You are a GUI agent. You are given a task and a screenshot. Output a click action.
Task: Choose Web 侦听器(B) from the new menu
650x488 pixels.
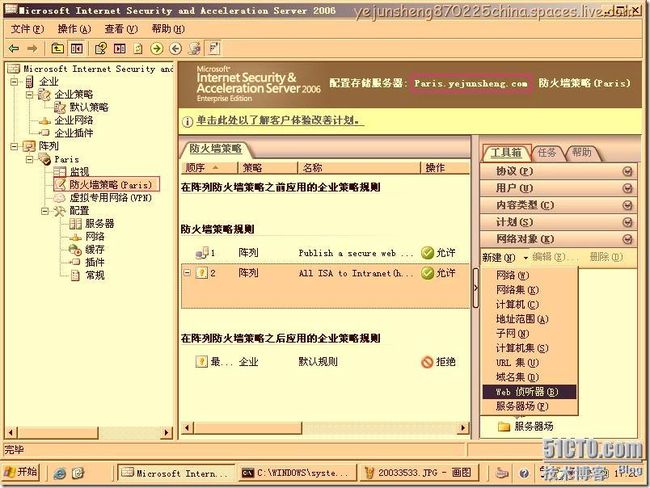(x=529, y=392)
